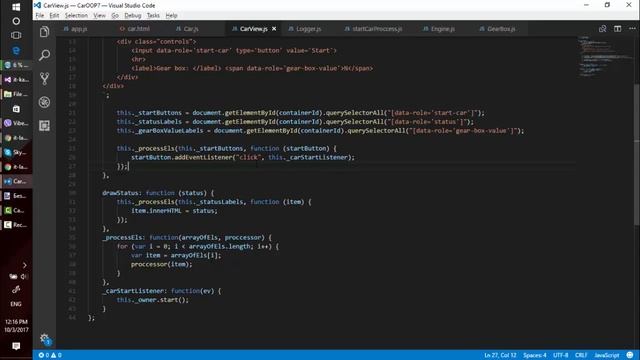The image size is (640, 360).
Task: Open the Rec... taskbar item
Action: click(16, 225)
